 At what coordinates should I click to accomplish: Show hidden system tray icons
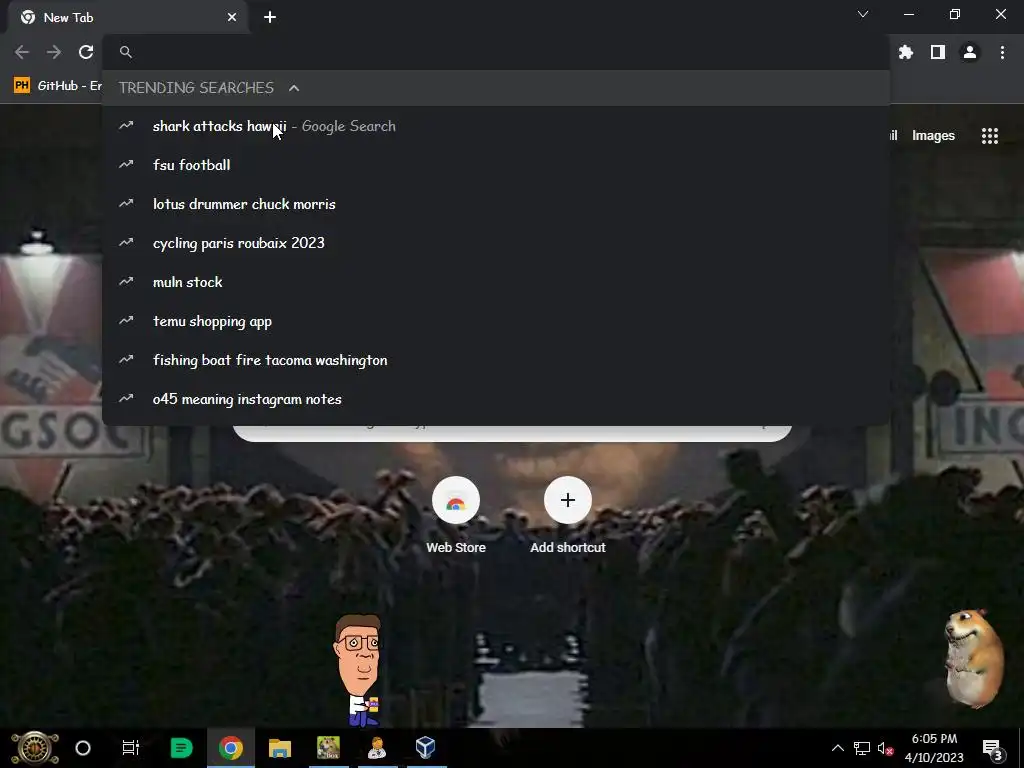pos(837,748)
